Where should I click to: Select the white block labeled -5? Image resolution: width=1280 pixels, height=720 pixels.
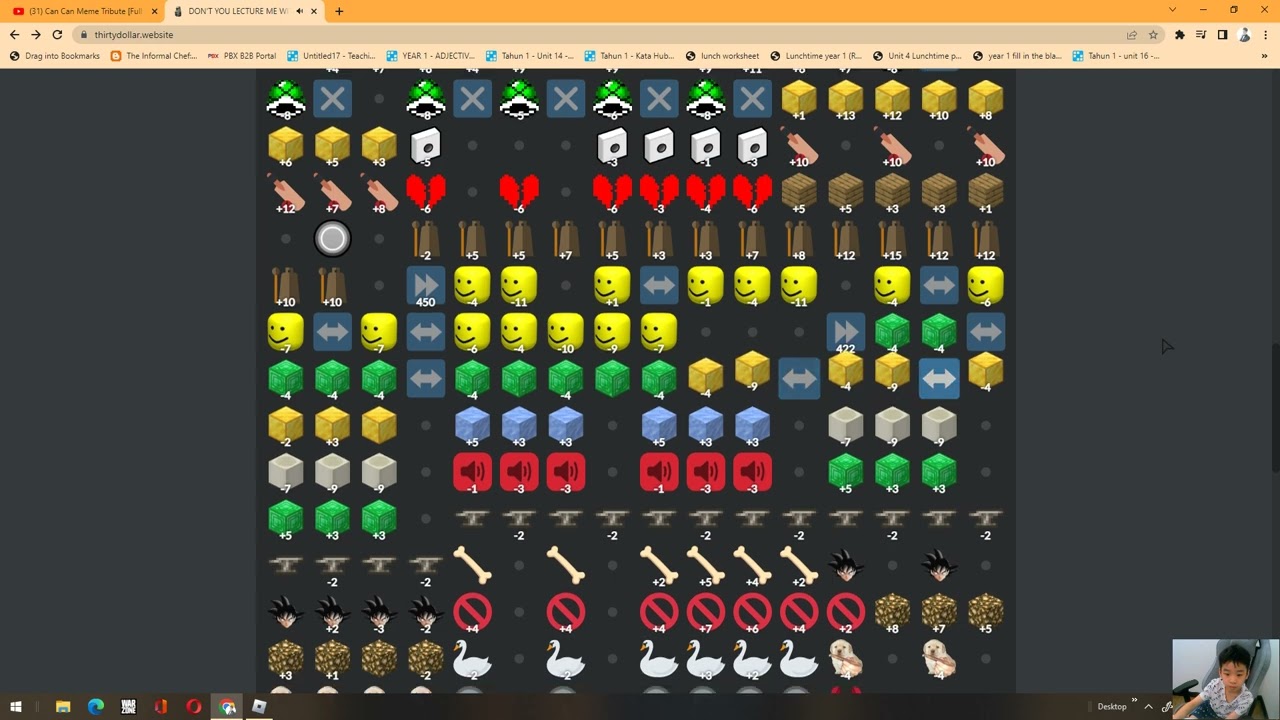click(x=426, y=146)
